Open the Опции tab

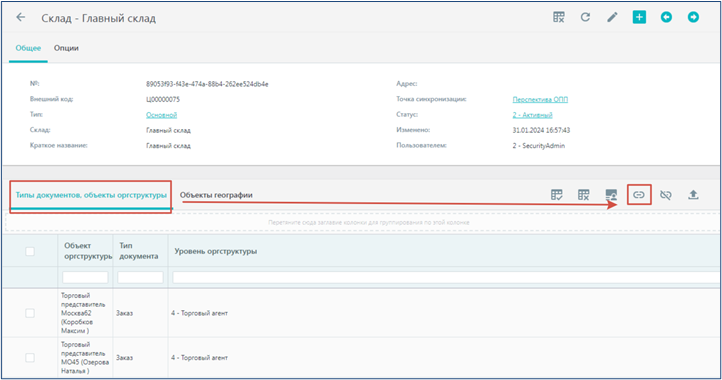pyautogui.click(x=66, y=48)
